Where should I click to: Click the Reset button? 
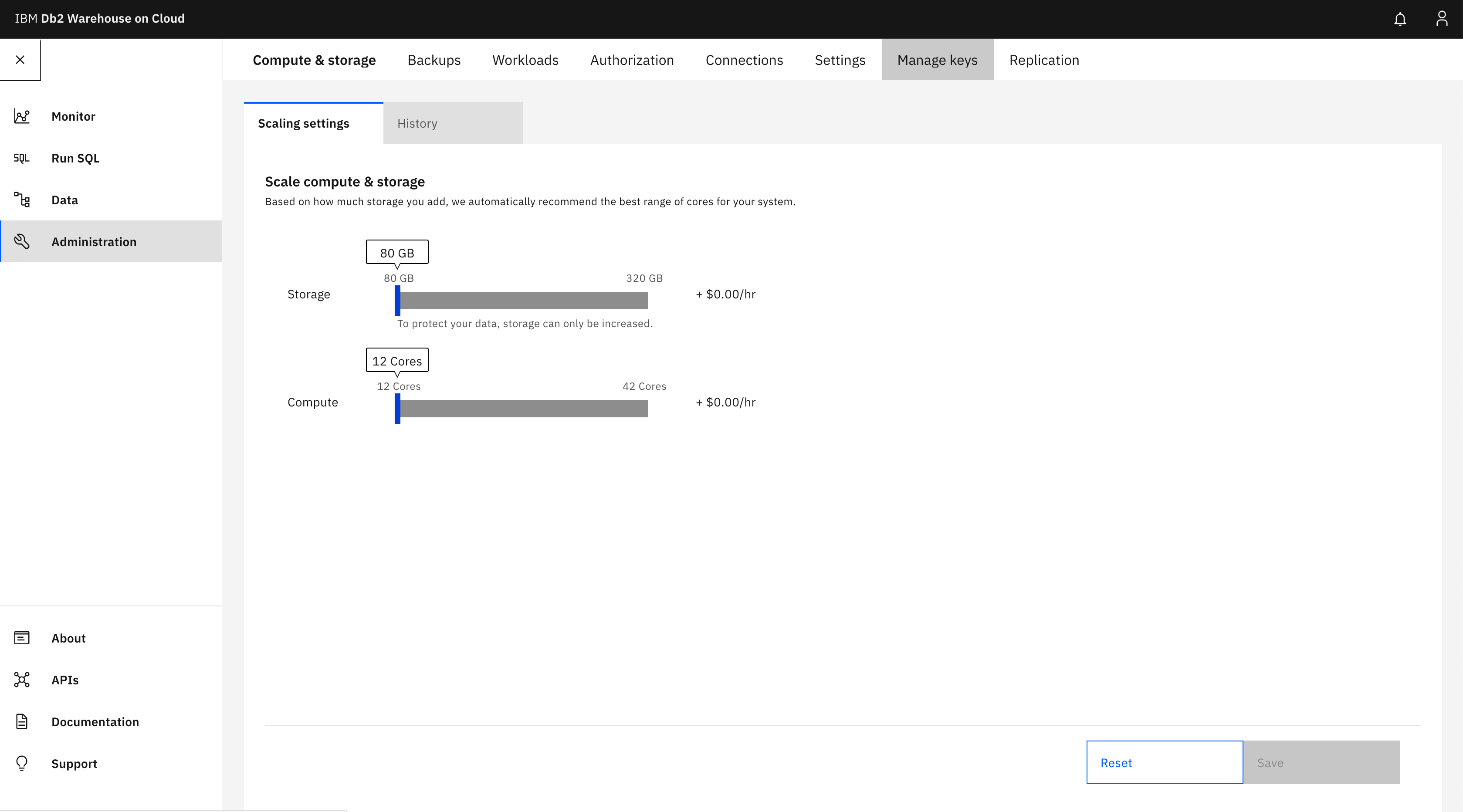click(x=1164, y=763)
